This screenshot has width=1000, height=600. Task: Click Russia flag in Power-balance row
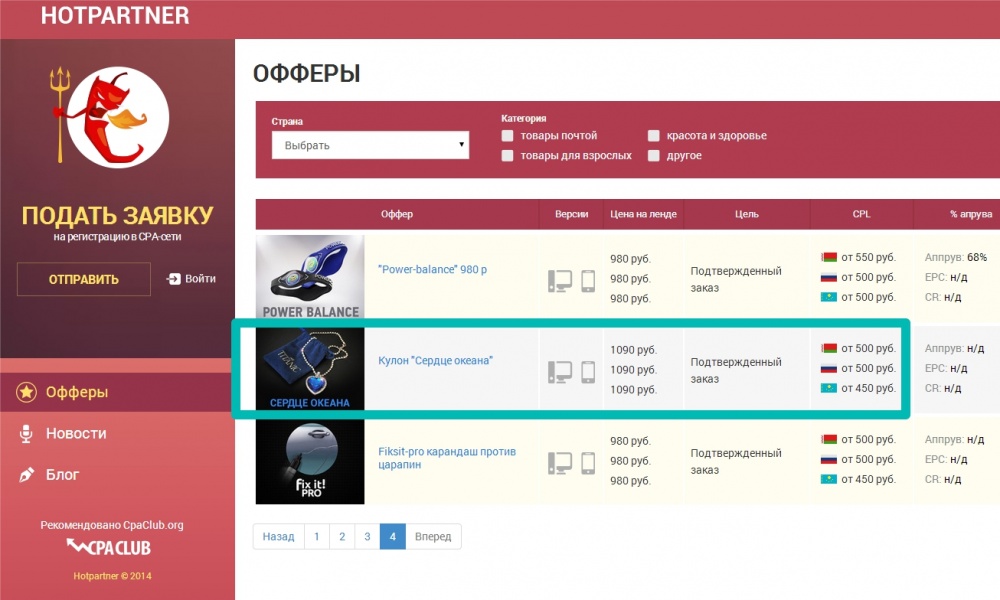[828, 277]
